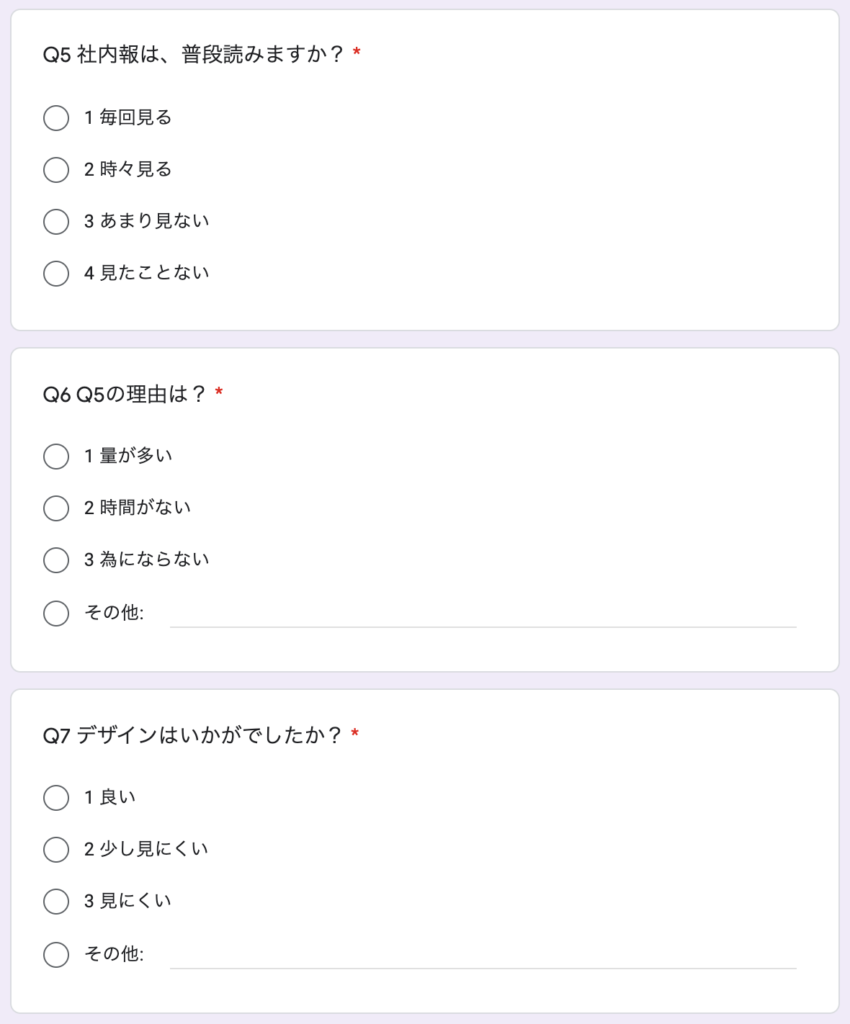Choose 2 時々見る under Q5
This screenshot has height=1024, width=850.
pos(56,170)
